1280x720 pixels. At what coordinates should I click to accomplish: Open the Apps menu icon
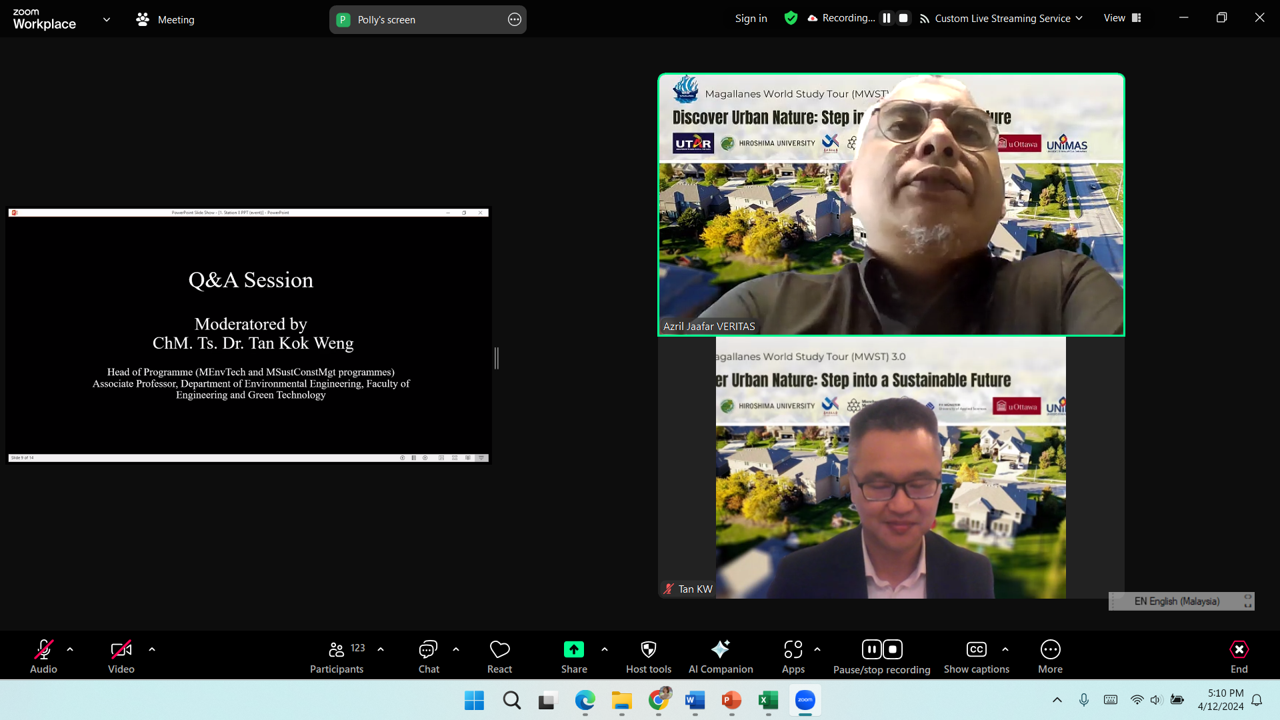pyautogui.click(x=793, y=656)
